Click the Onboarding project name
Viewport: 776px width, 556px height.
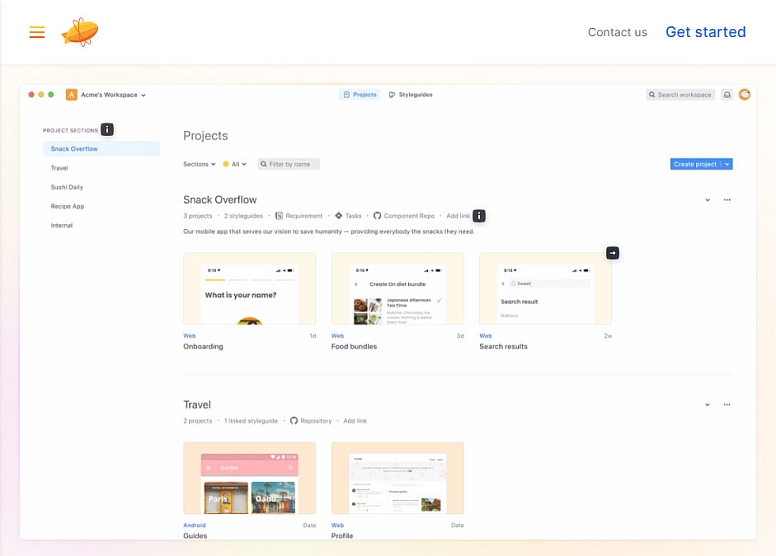pos(203,347)
